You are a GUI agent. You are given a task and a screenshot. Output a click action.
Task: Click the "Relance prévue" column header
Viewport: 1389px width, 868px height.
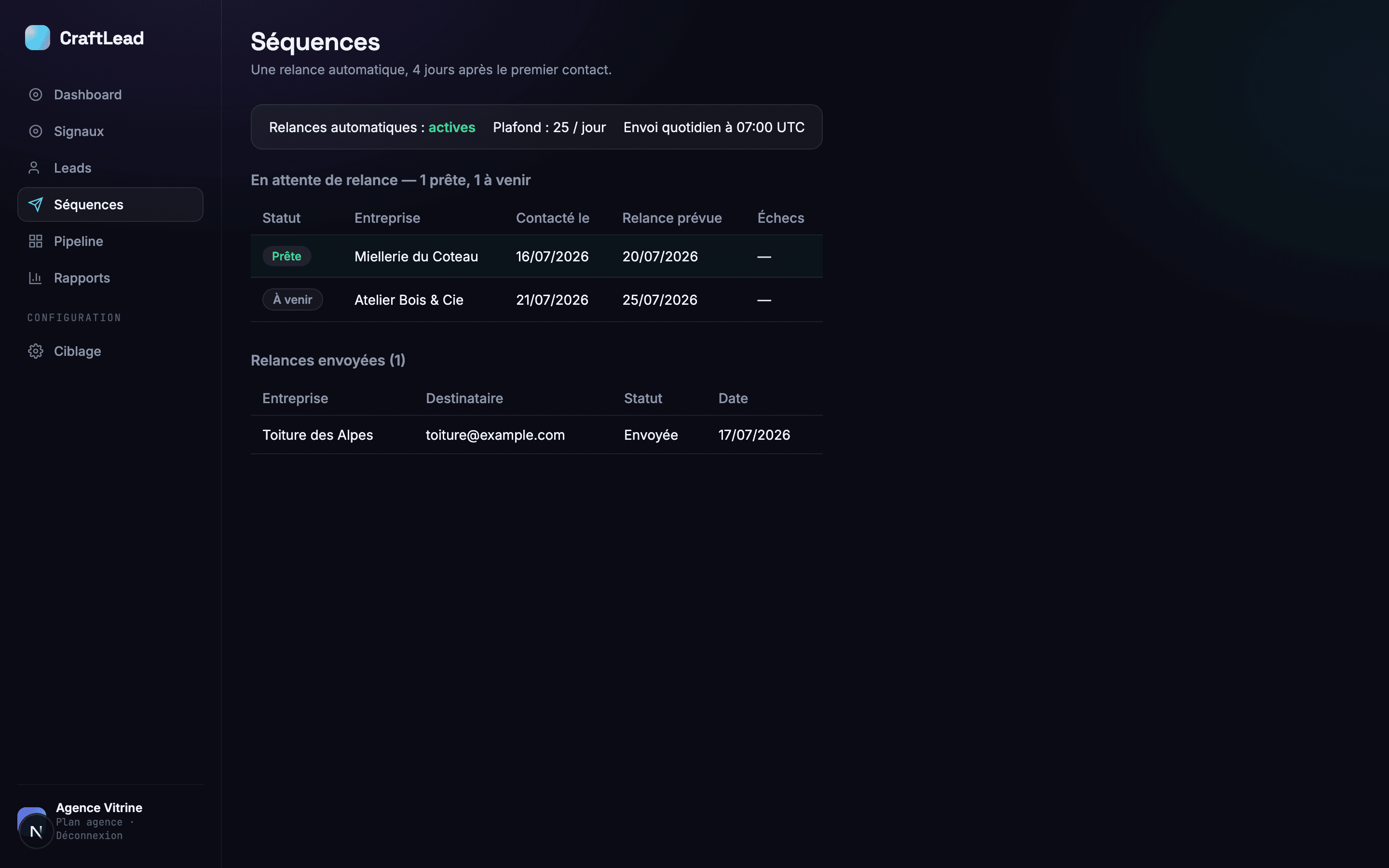(671, 218)
